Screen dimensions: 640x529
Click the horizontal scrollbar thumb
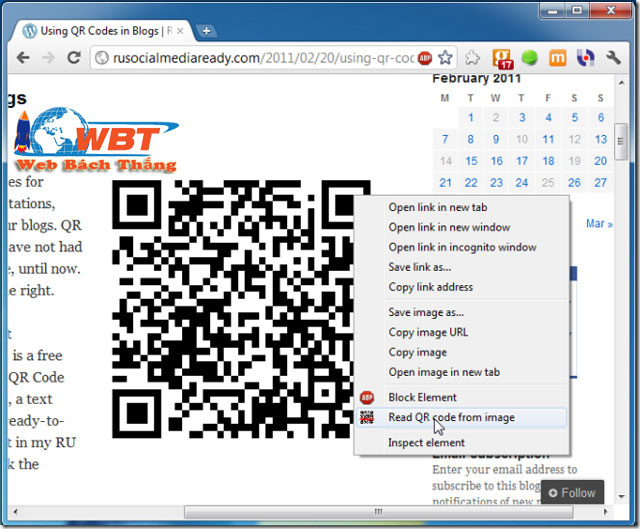(378, 511)
